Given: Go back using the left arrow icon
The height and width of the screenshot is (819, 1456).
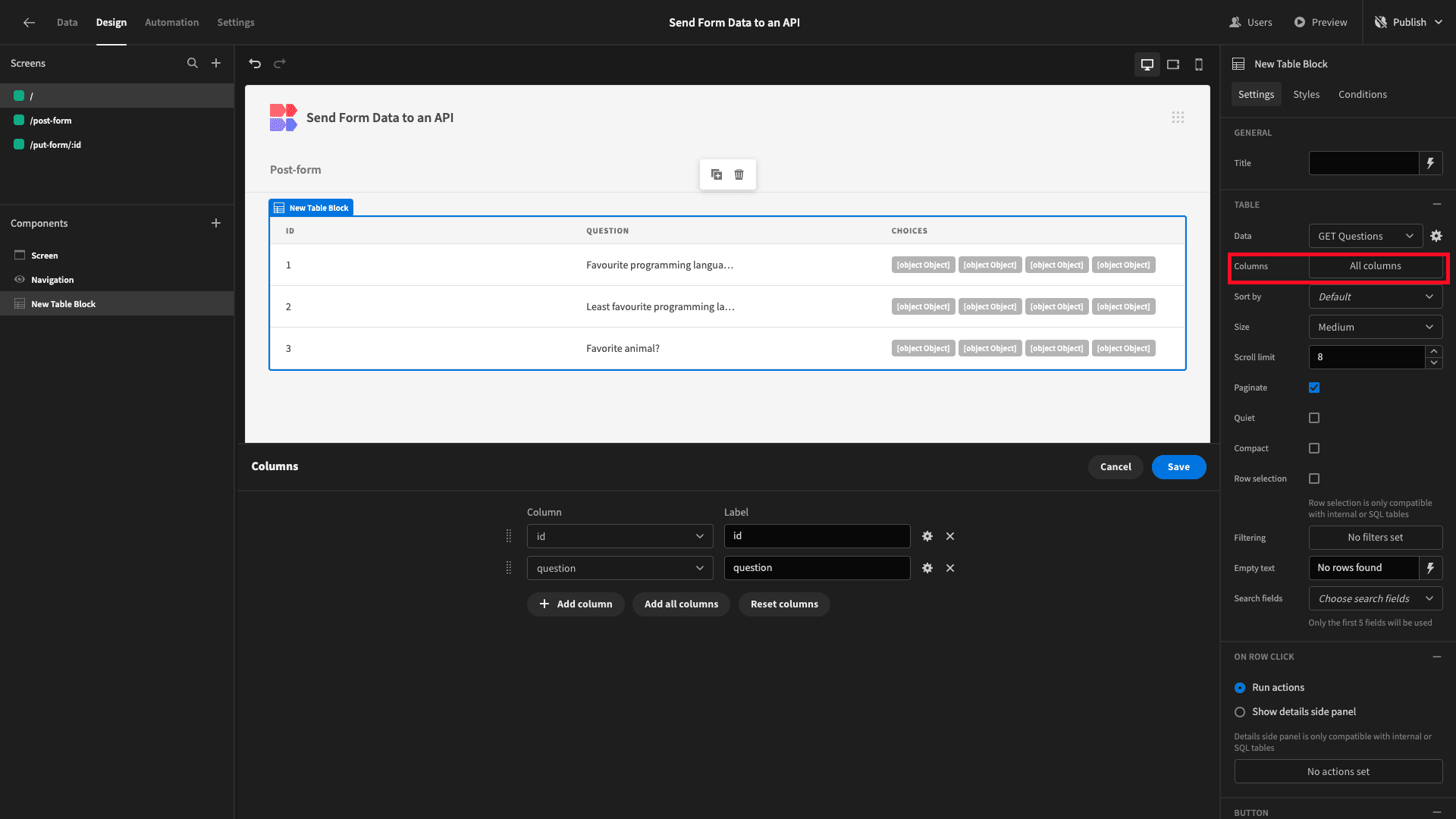Looking at the screenshot, I should click(29, 22).
